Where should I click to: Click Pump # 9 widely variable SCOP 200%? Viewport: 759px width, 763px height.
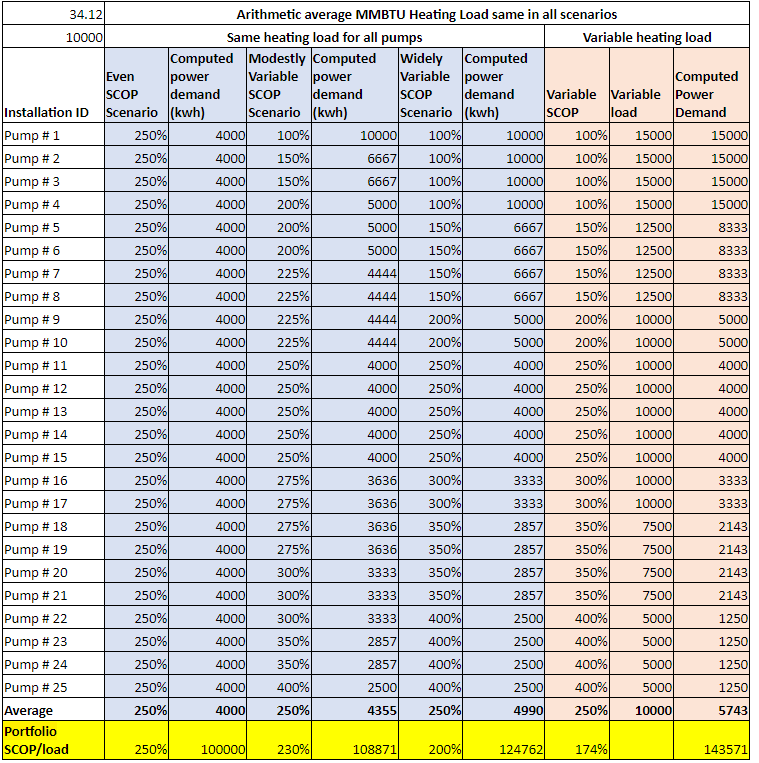431,319
